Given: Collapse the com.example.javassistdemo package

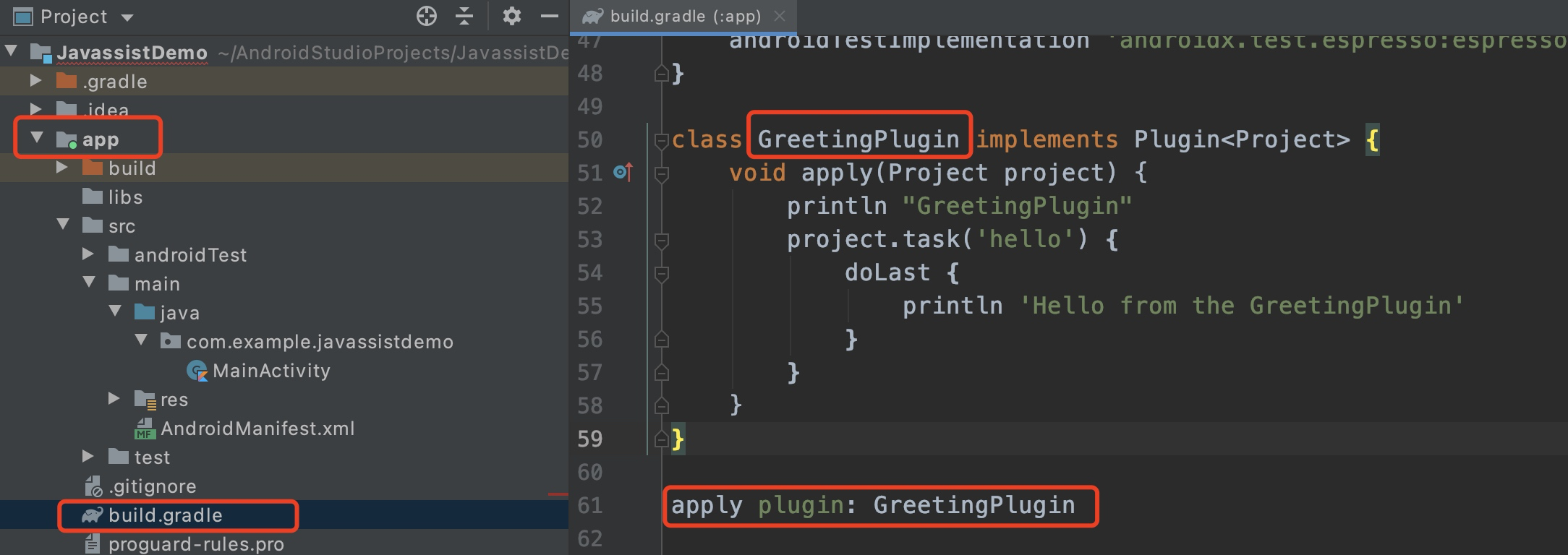Looking at the screenshot, I should pyautogui.click(x=141, y=340).
